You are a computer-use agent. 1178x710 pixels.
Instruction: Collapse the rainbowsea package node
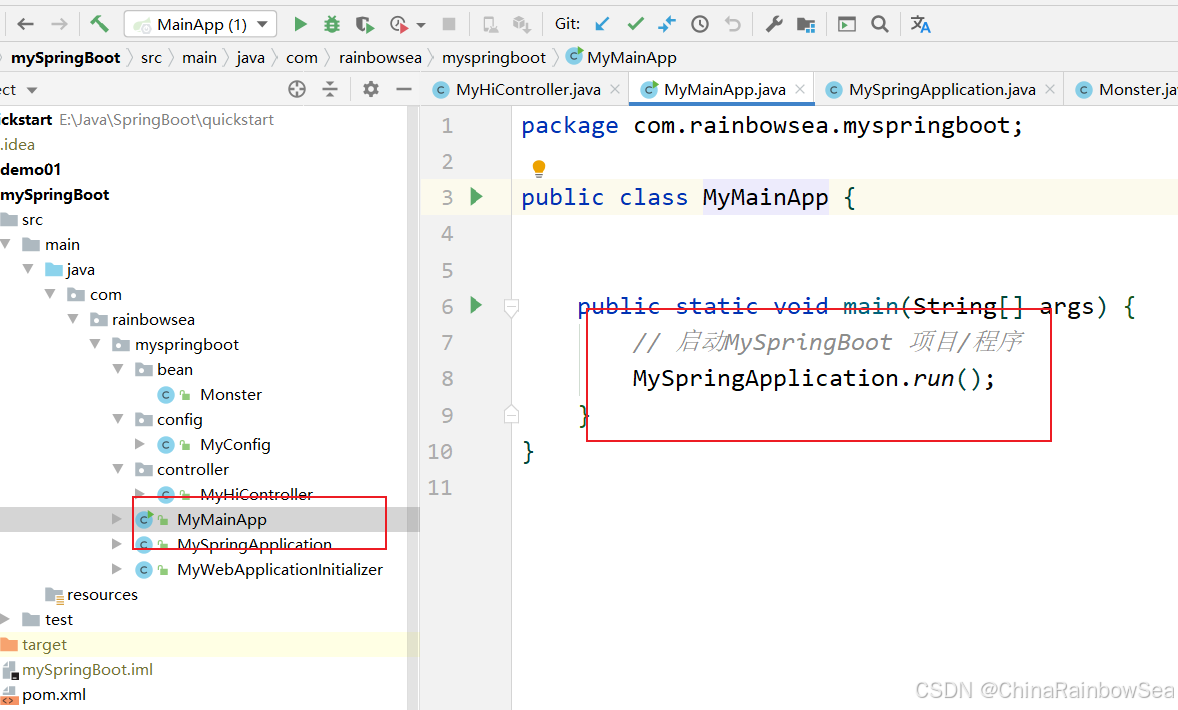pos(74,320)
